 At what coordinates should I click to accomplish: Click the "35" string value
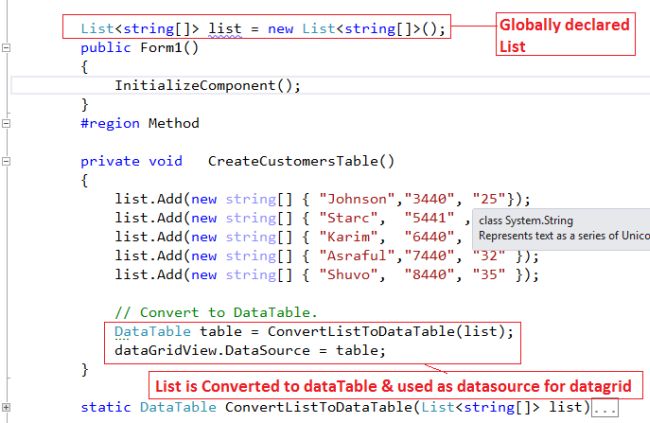[489, 275]
